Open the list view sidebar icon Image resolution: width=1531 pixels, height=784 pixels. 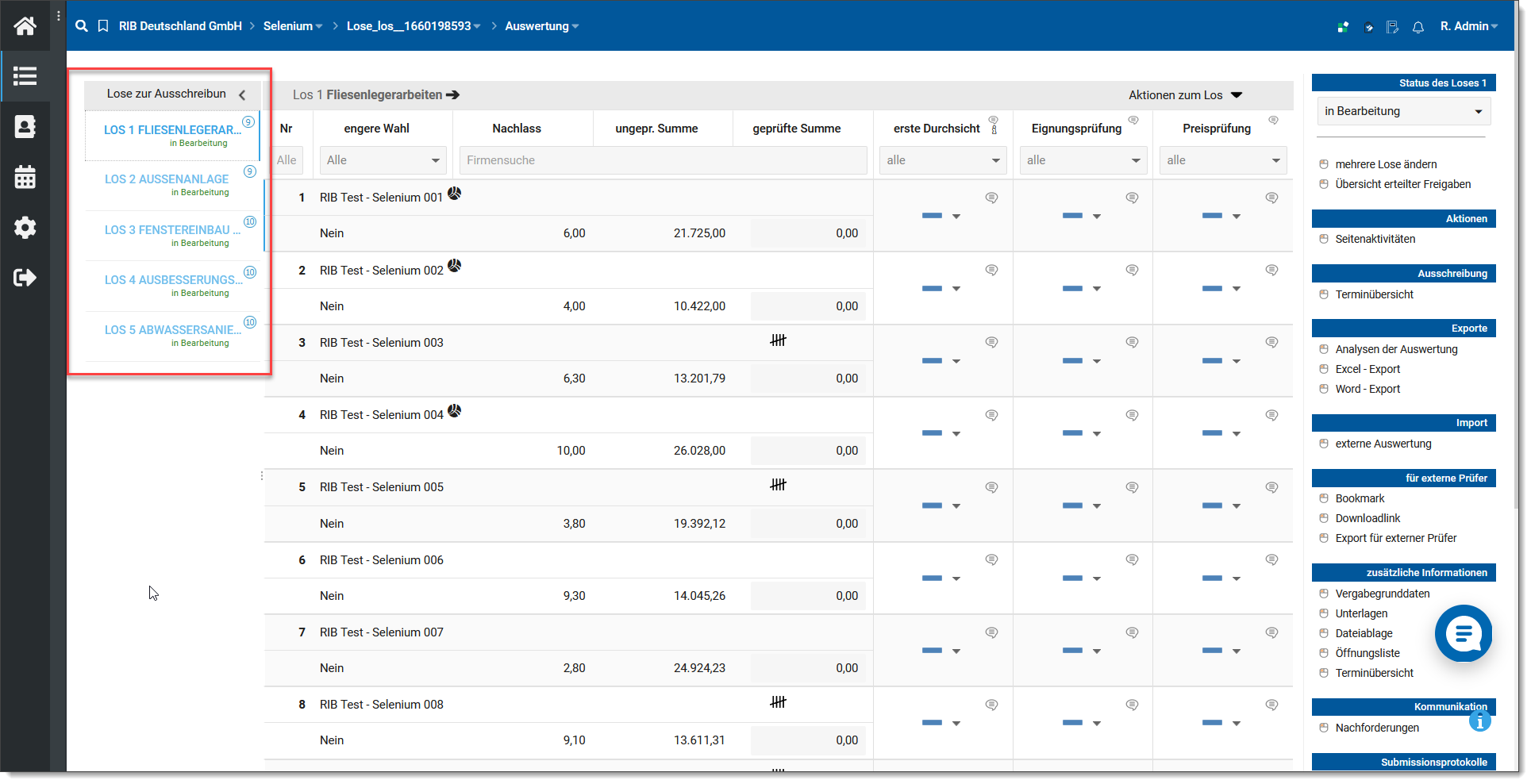point(25,76)
